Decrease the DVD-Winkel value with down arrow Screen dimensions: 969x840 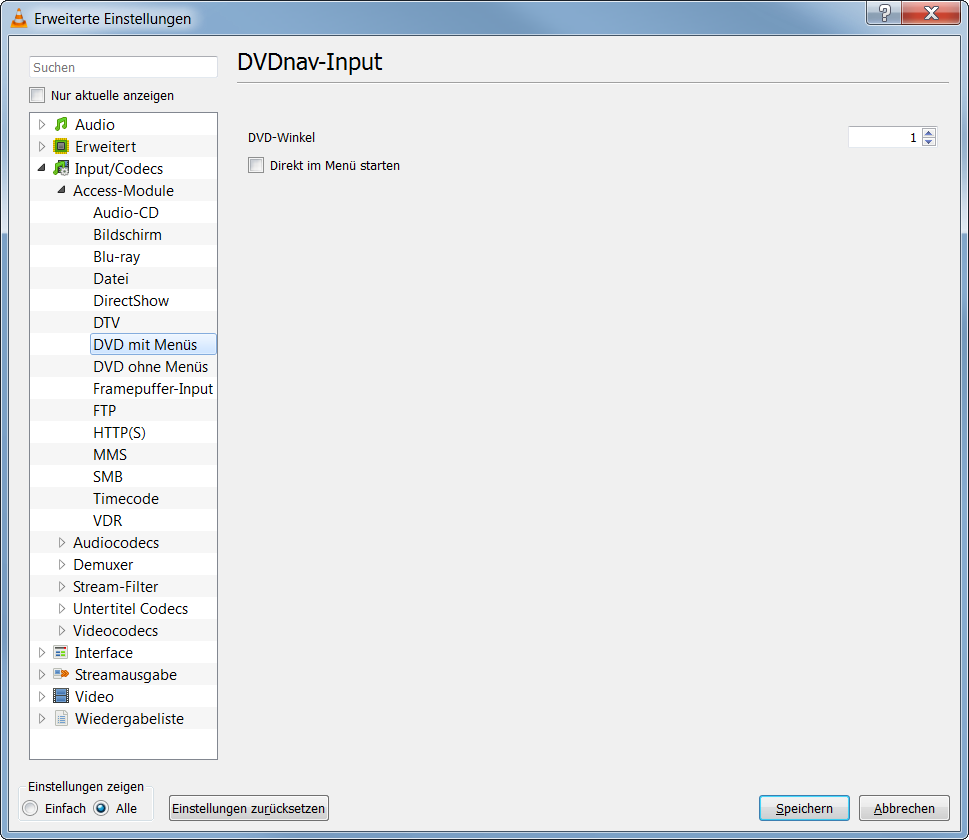pos(928,142)
